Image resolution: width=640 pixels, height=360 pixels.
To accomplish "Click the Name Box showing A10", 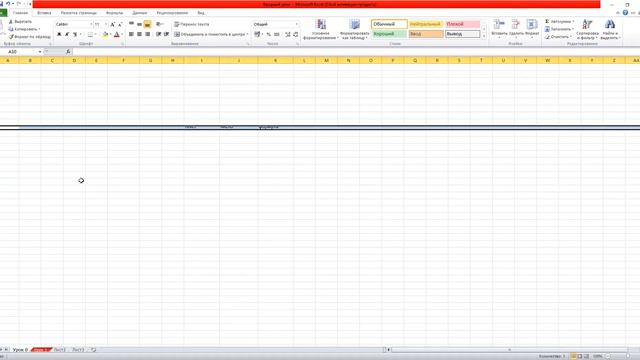I will pyautogui.click(x=21, y=52).
